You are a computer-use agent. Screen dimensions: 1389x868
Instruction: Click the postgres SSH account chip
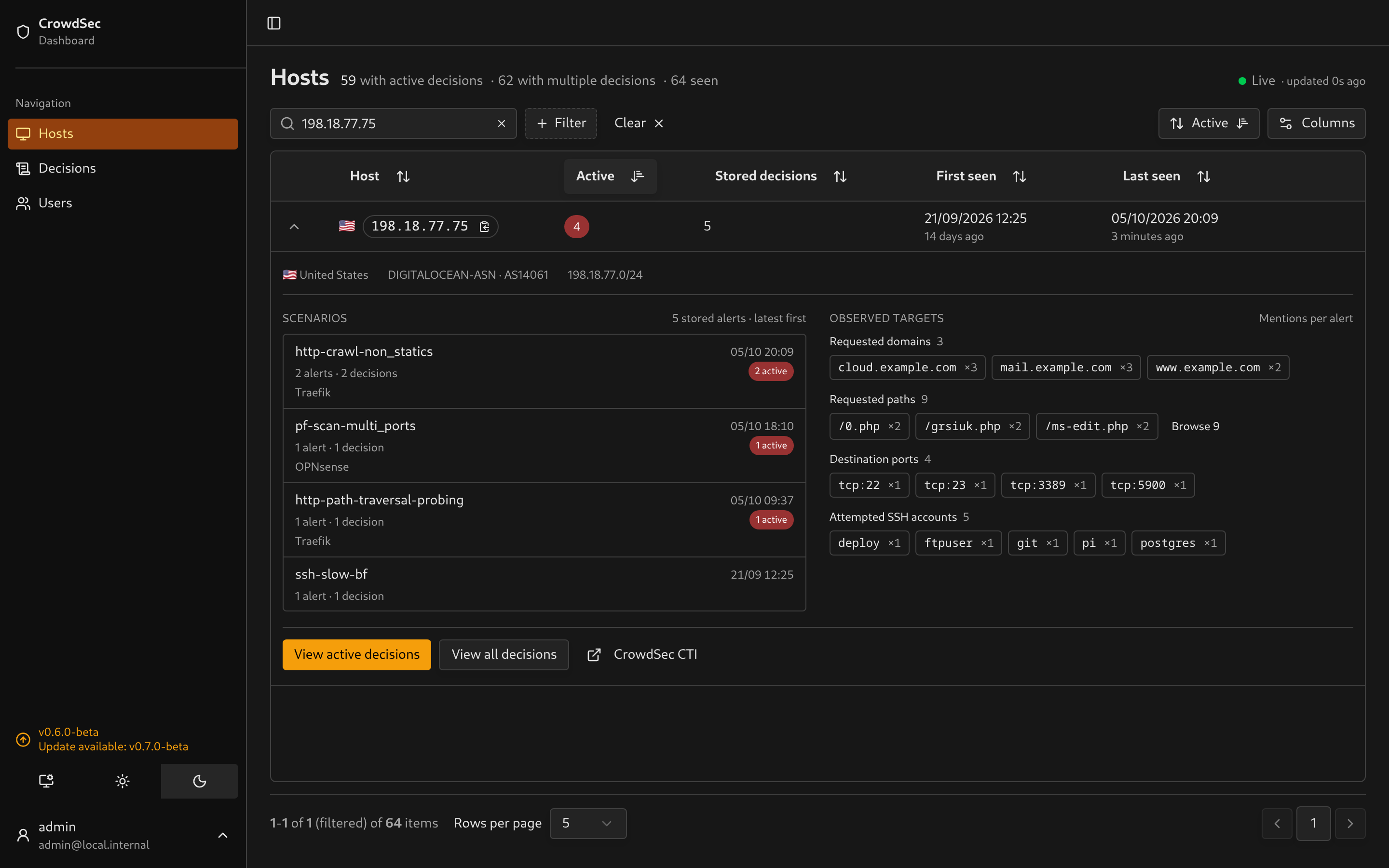pyautogui.click(x=1178, y=543)
